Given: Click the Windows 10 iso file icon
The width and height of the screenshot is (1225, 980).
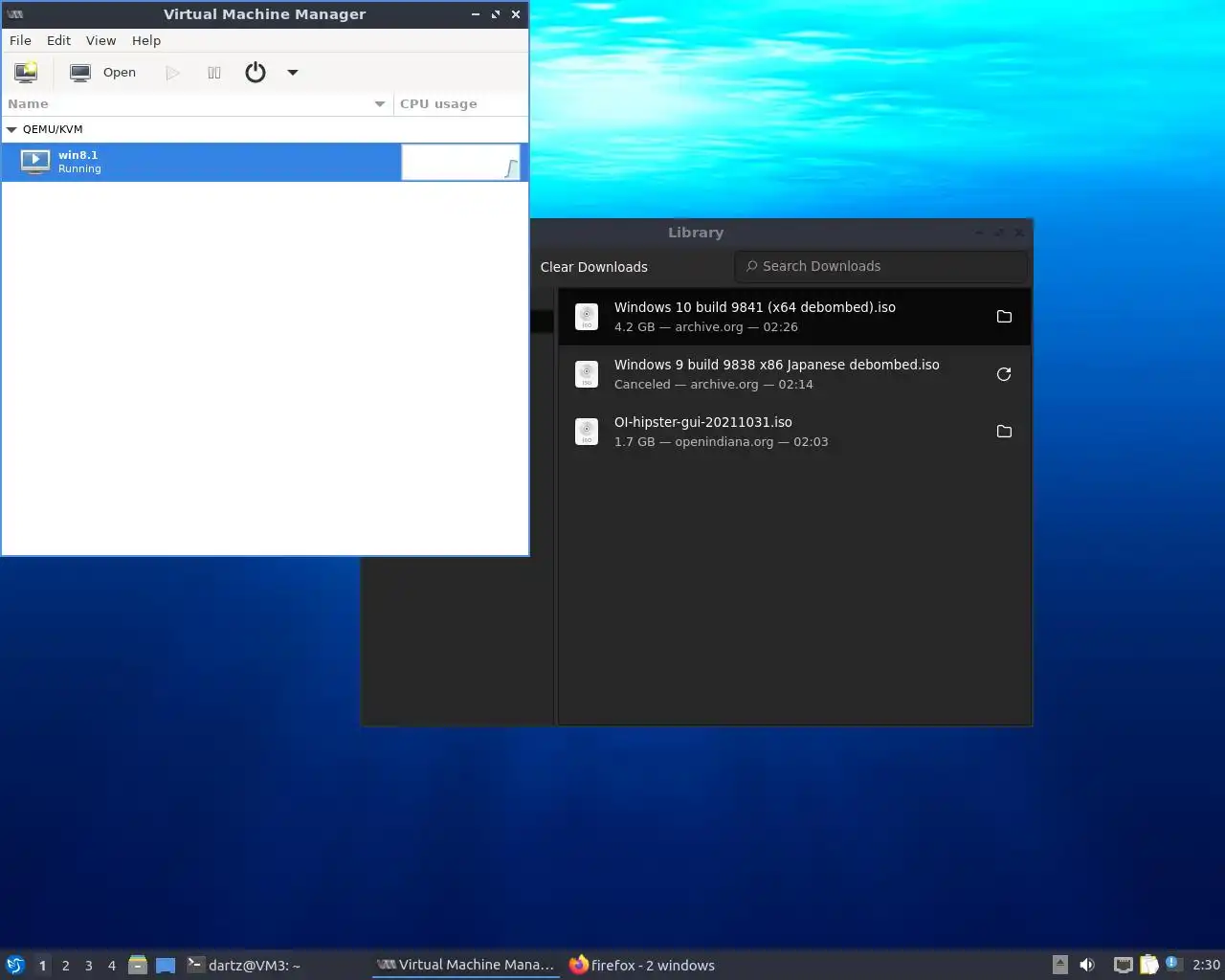Looking at the screenshot, I should click(587, 317).
